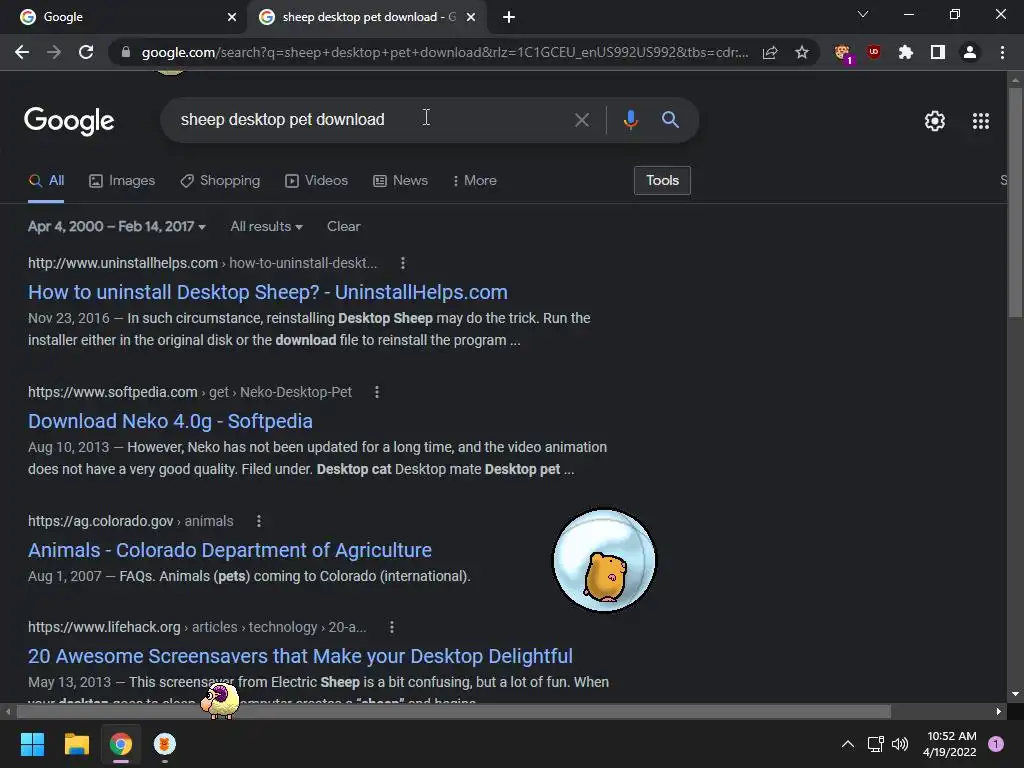Open options for the UninstallHelps result

click(403, 263)
